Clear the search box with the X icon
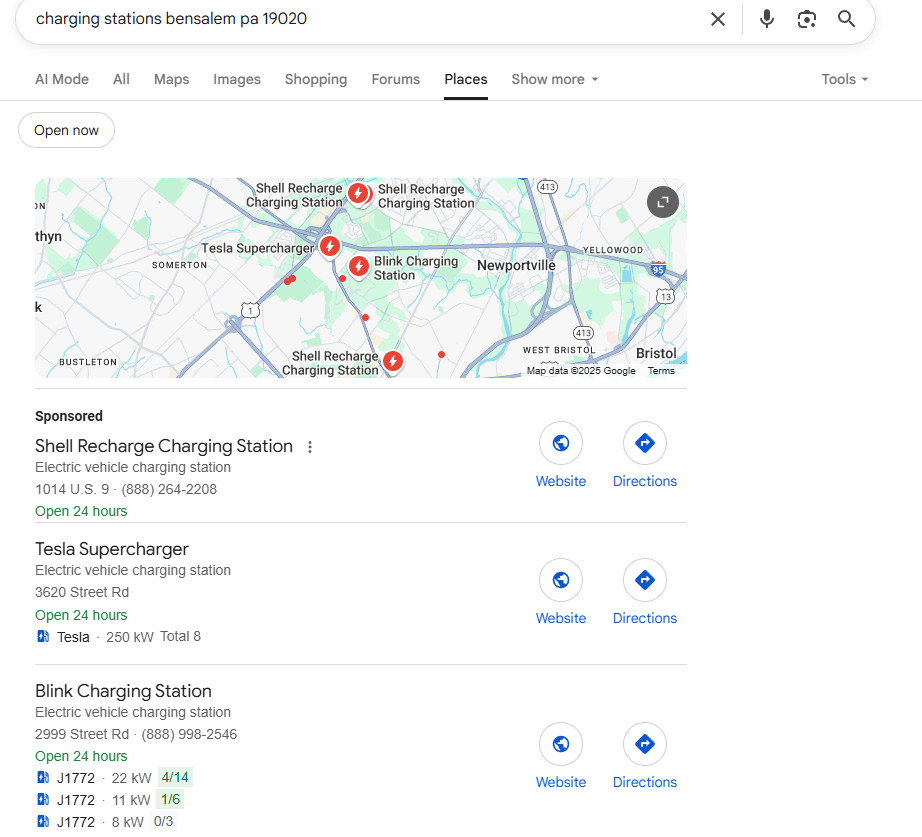This screenshot has height=837, width=922. coord(717,19)
